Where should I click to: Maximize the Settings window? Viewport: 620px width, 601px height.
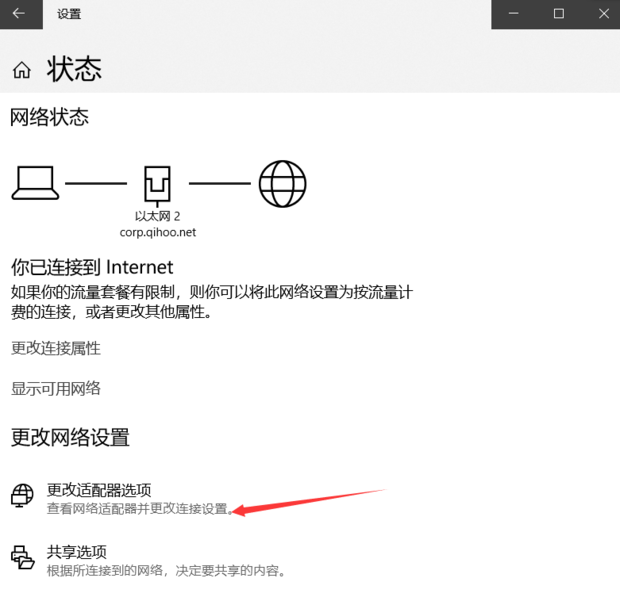[559, 14]
